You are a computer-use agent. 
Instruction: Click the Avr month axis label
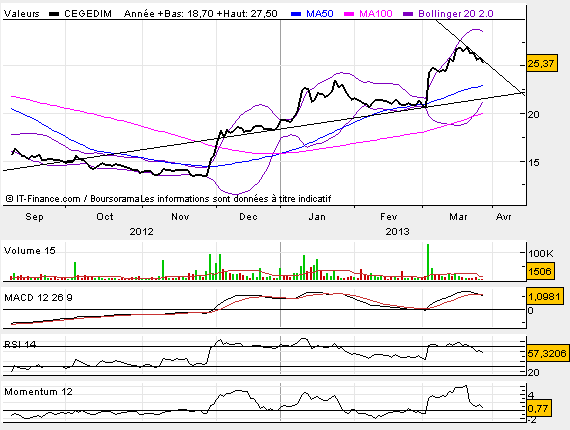pyautogui.click(x=503, y=217)
